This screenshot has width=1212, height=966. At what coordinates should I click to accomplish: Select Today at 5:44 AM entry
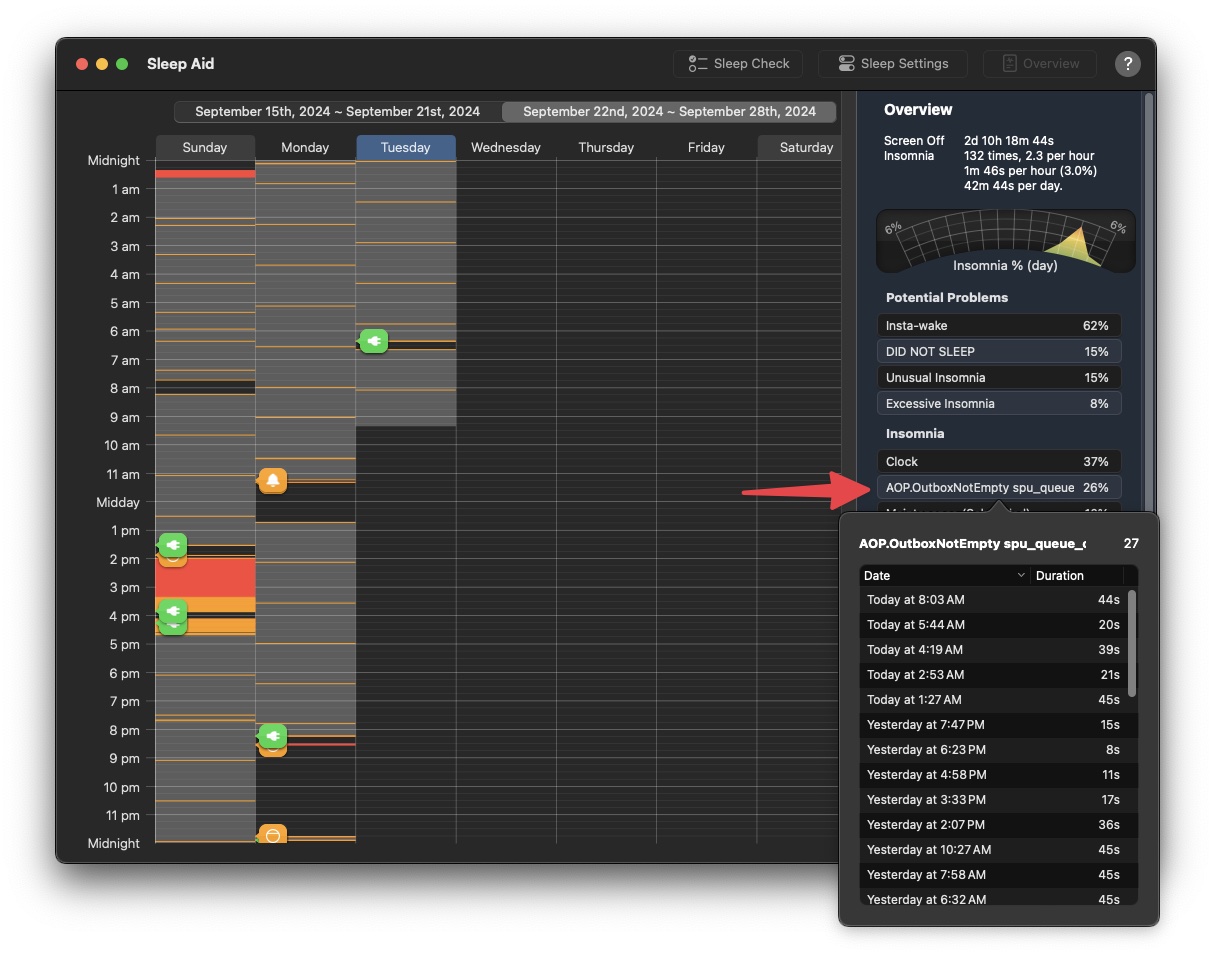pyautogui.click(x=993, y=624)
